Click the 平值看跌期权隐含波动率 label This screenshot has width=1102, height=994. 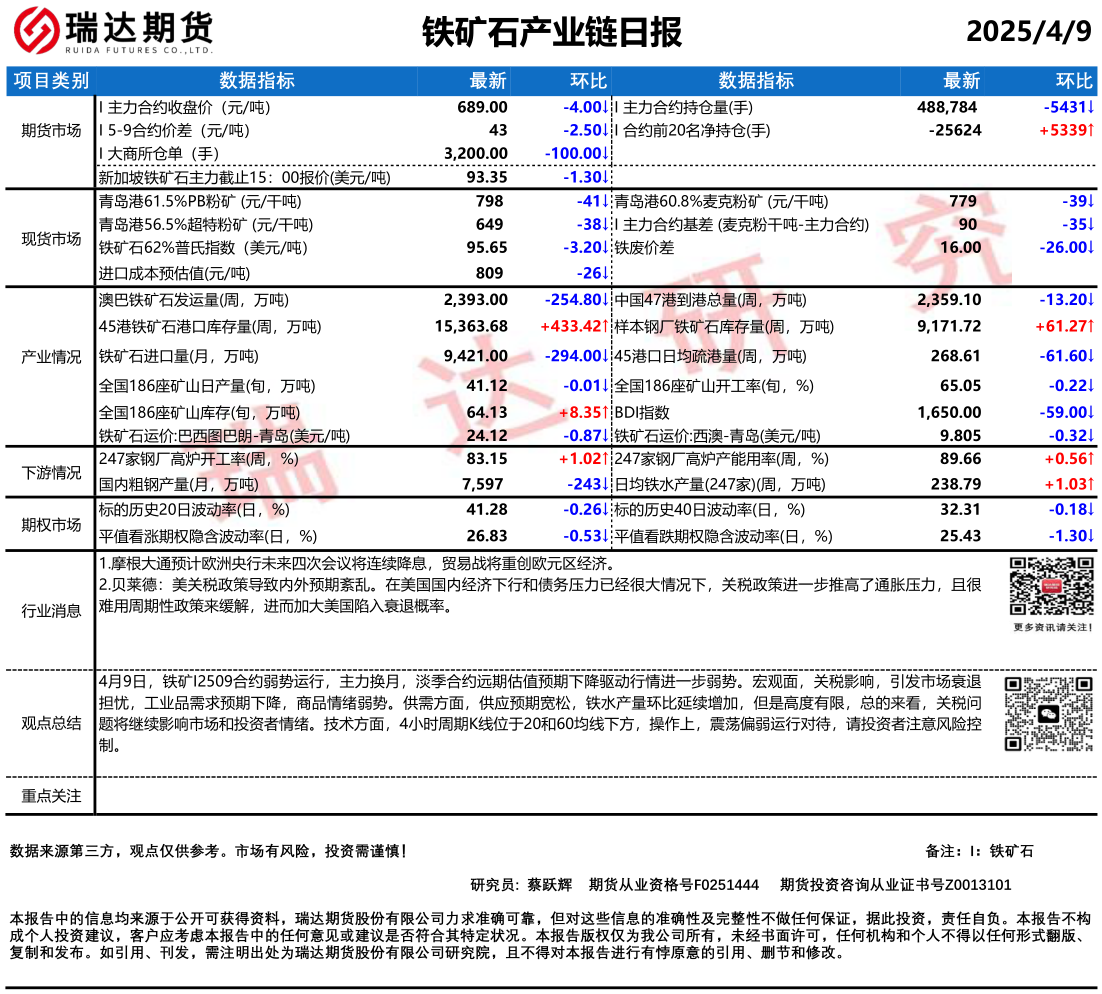point(724,536)
